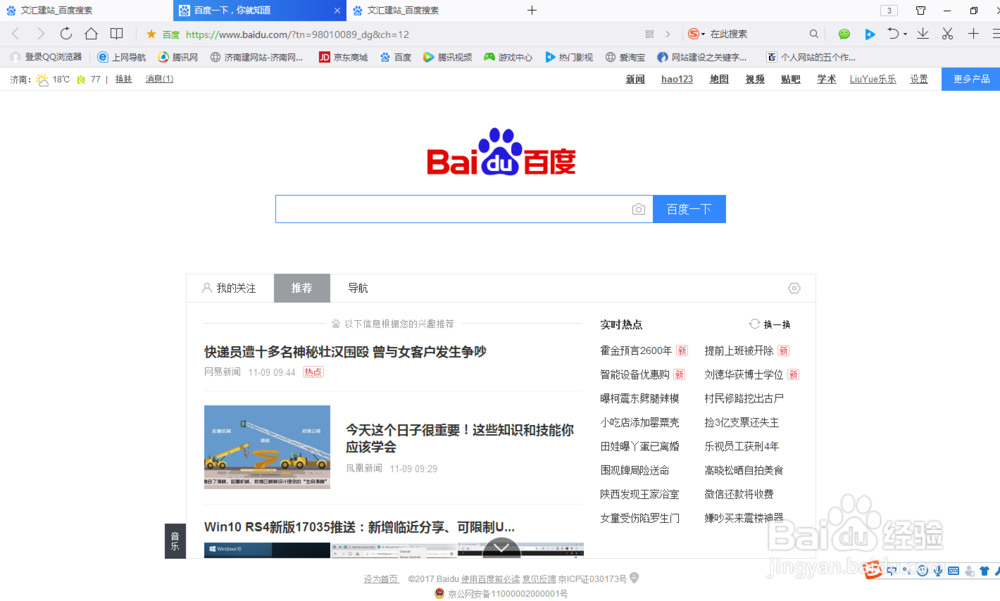Open the Baidu logo
The height and width of the screenshot is (601, 1000).
coord(501,152)
